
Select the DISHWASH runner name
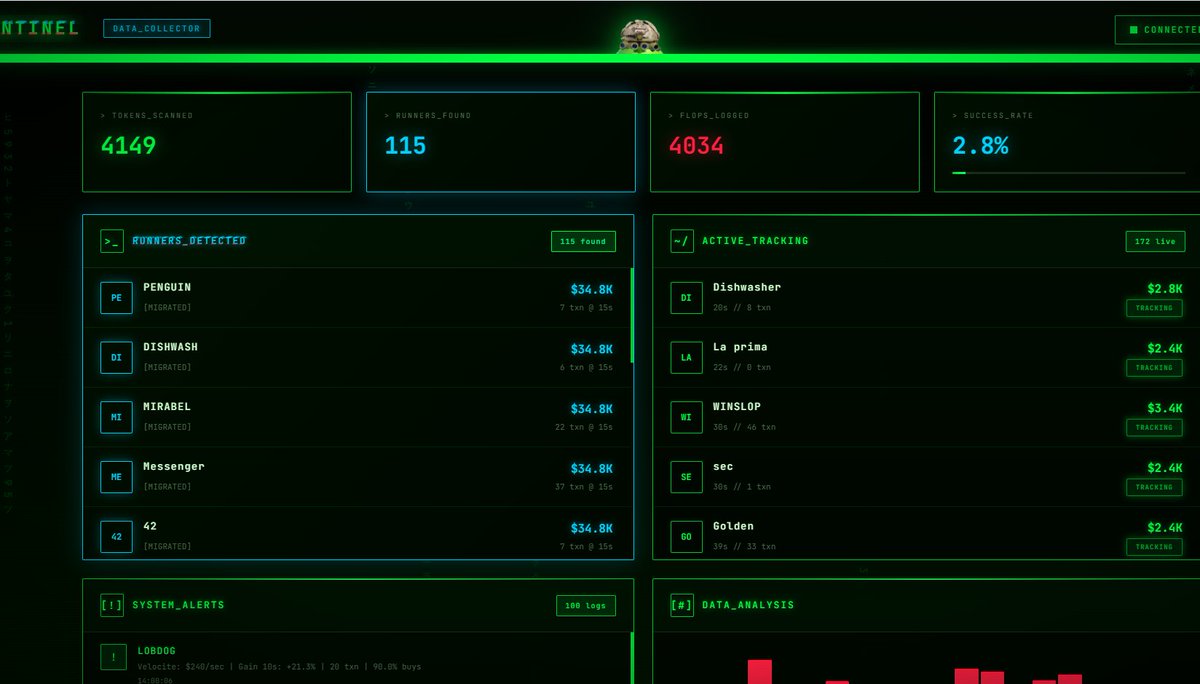(x=170, y=347)
